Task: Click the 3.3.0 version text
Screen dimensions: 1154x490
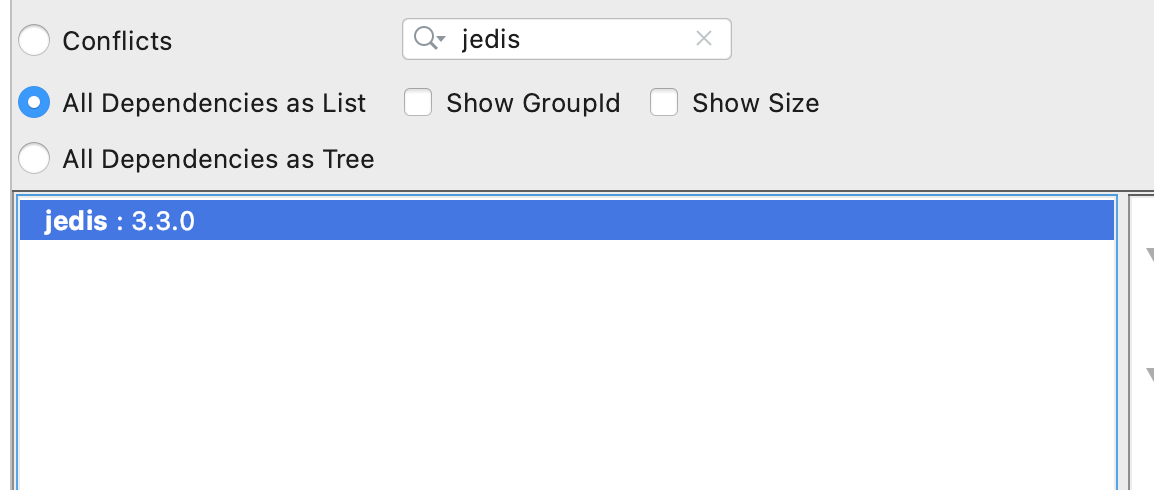Action: 163,221
